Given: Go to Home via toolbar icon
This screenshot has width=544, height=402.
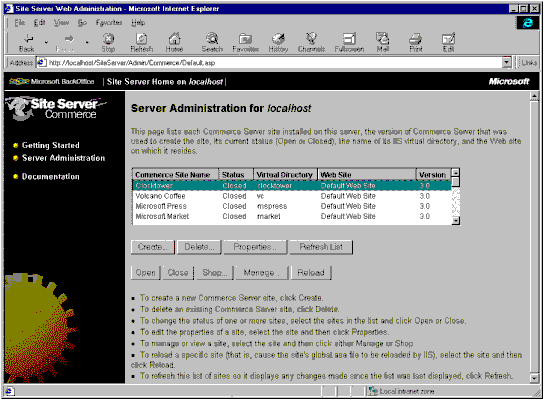Looking at the screenshot, I should pyautogui.click(x=174, y=42).
